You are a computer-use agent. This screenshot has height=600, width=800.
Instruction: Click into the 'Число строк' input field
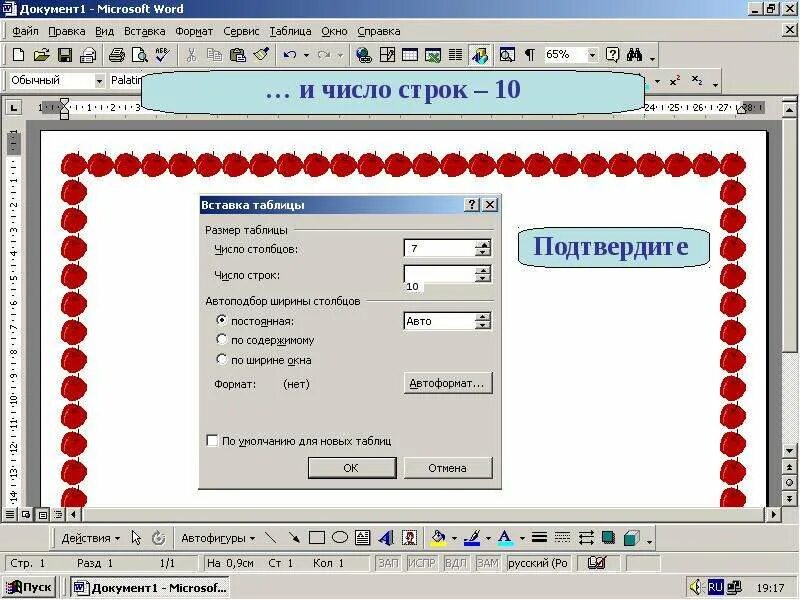[x=439, y=274]
